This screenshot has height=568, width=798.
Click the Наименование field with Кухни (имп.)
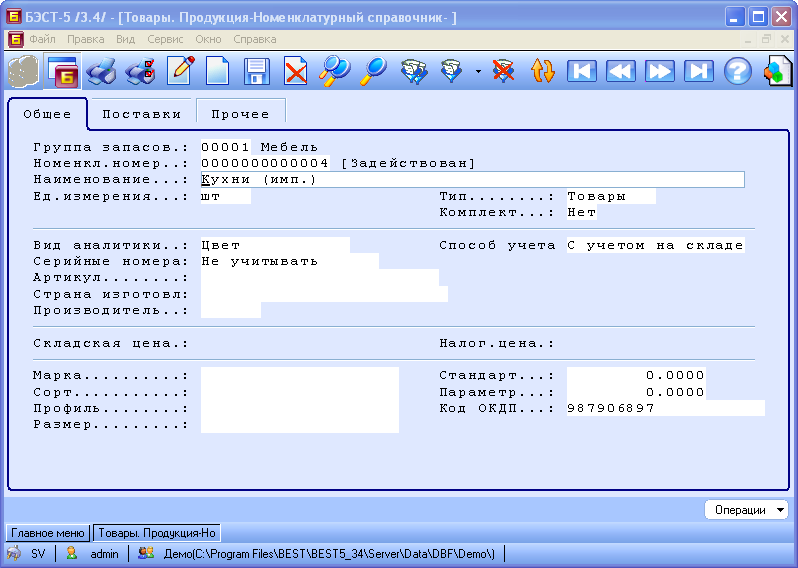click(x=472, y=180)
